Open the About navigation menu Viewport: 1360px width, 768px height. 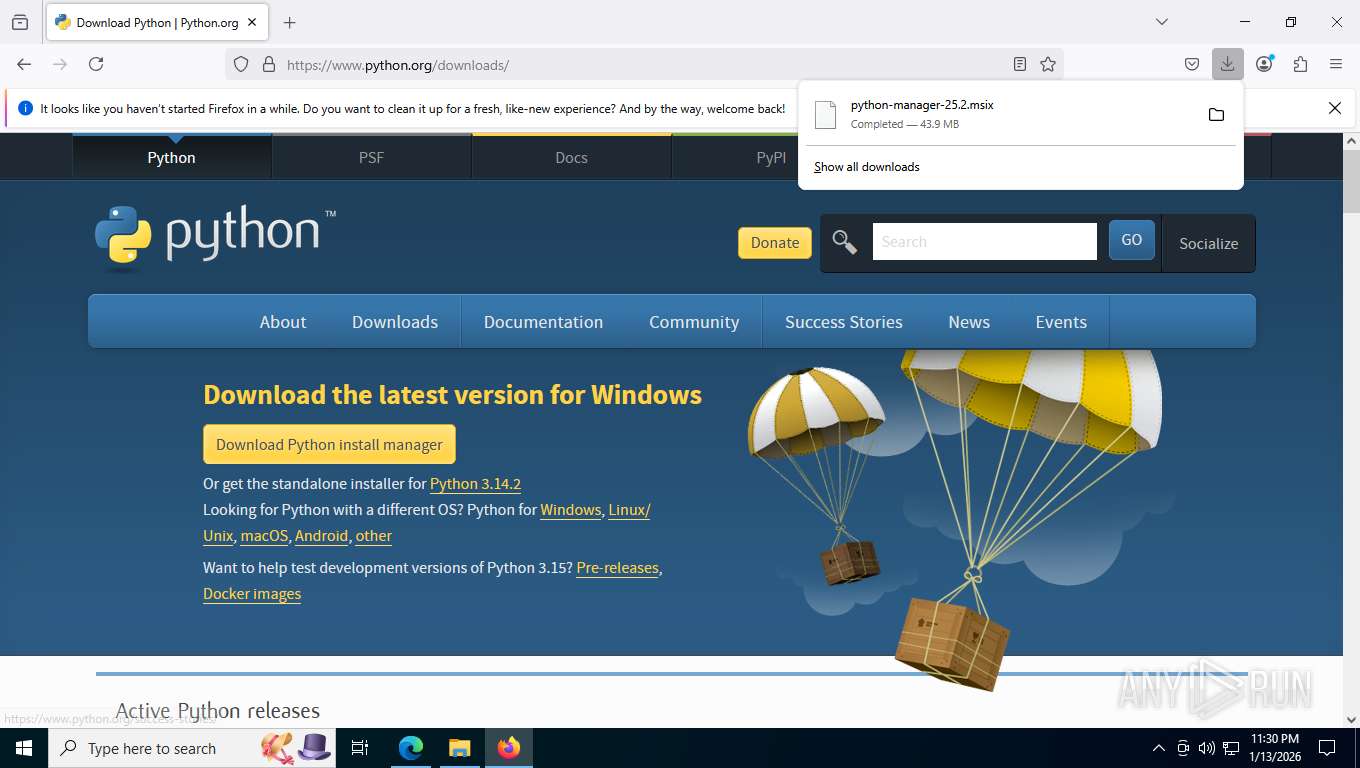(x=283, y=322)
